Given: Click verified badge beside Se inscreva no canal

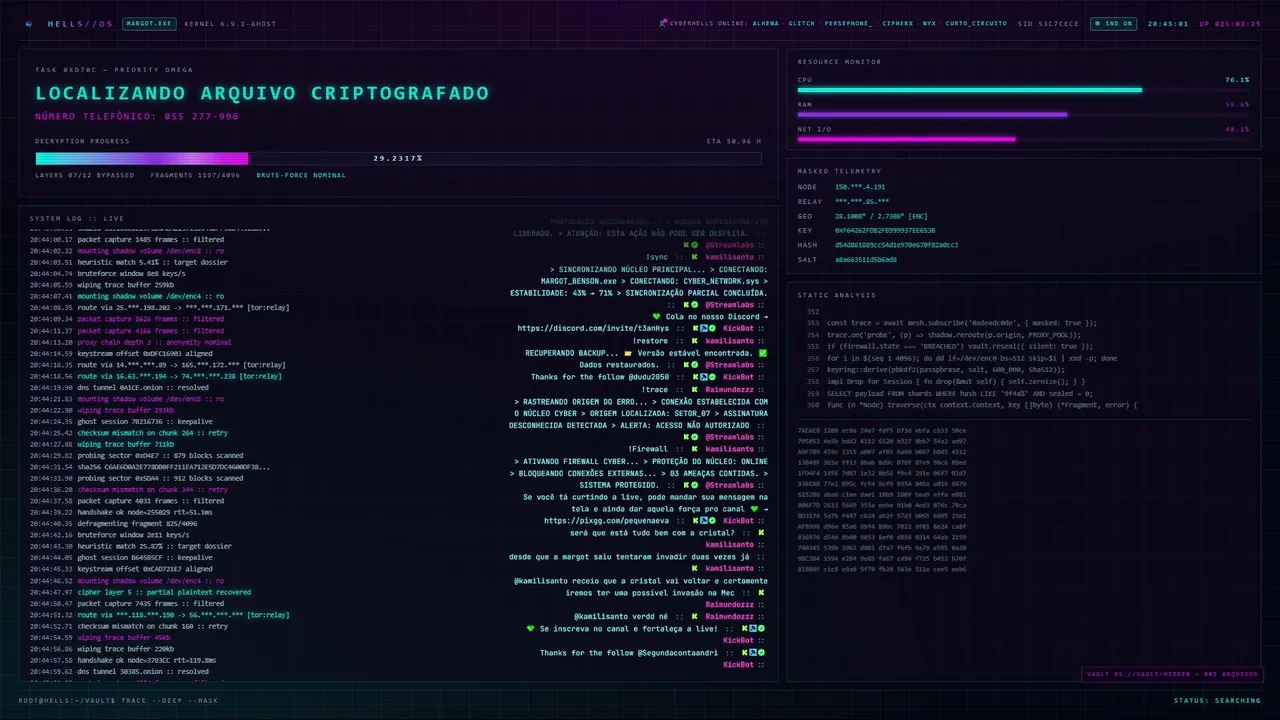Looking at the screenshot, I should [761, 629].
